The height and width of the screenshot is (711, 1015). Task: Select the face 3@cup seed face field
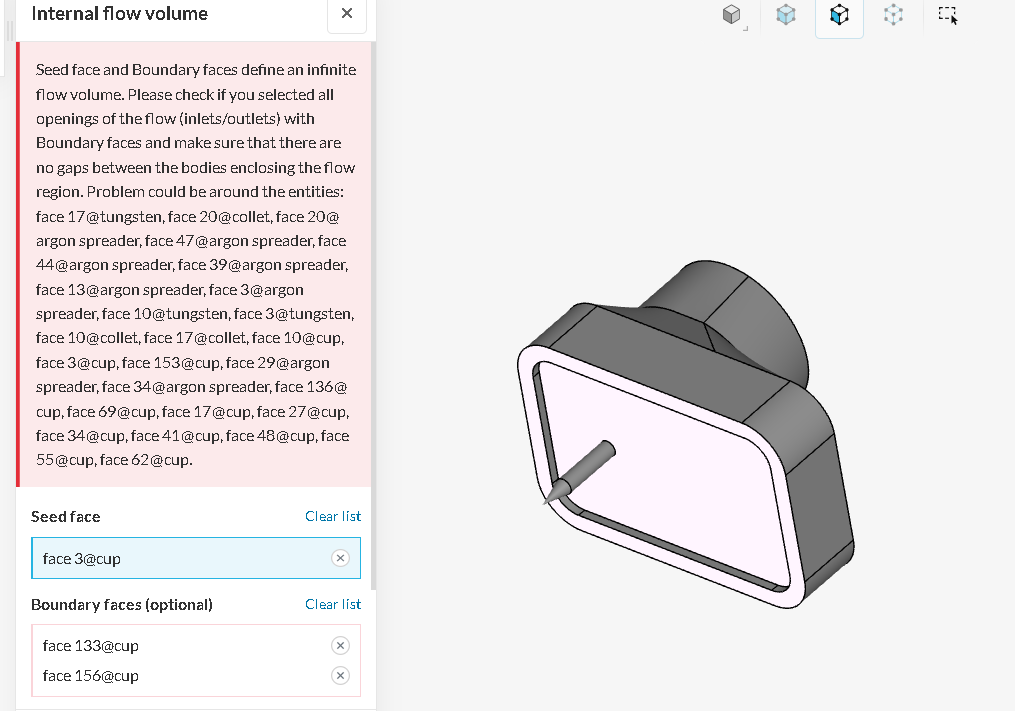(196, 558)
